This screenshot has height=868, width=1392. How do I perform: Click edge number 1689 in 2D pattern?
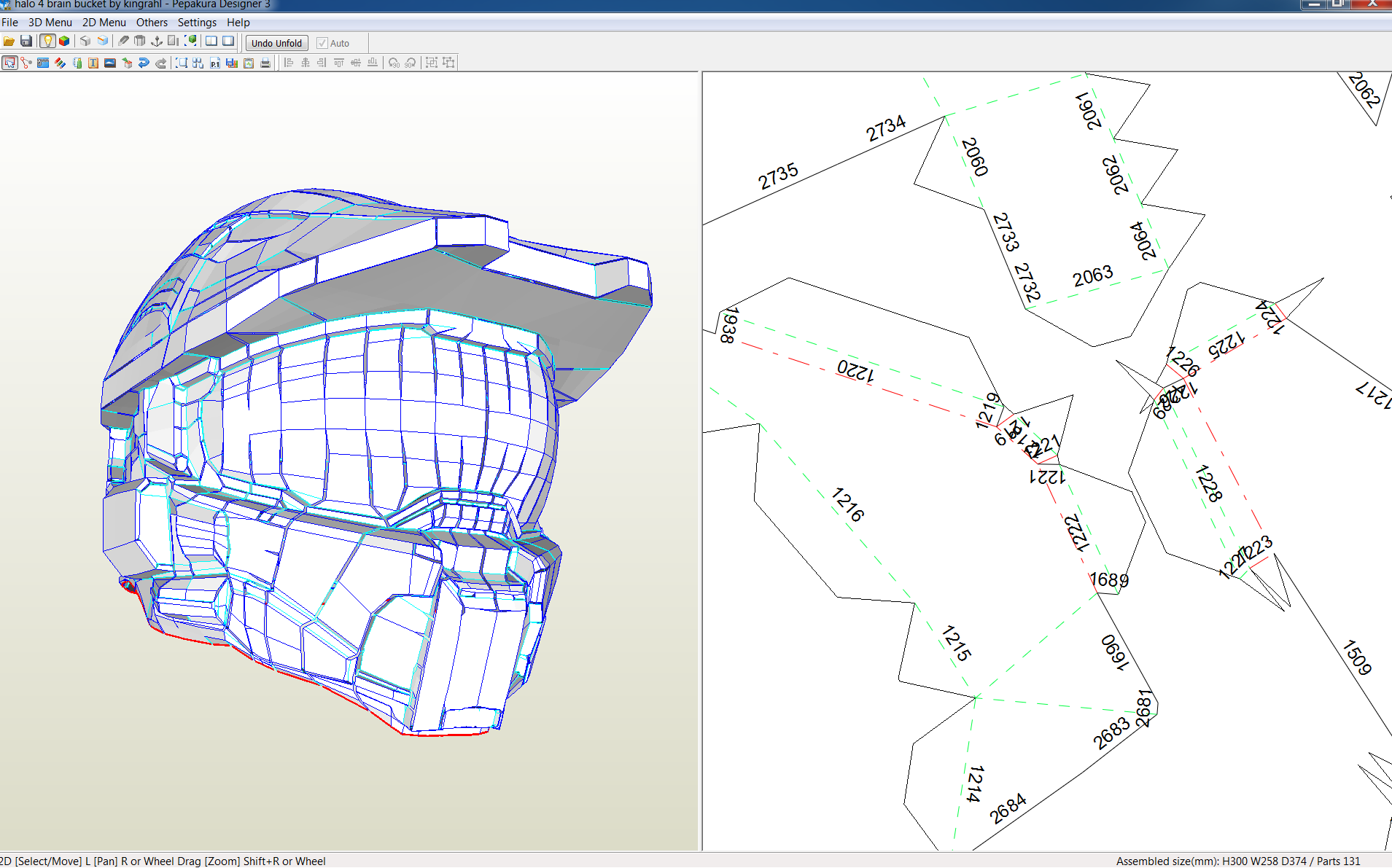click(x=1109, y=580)
